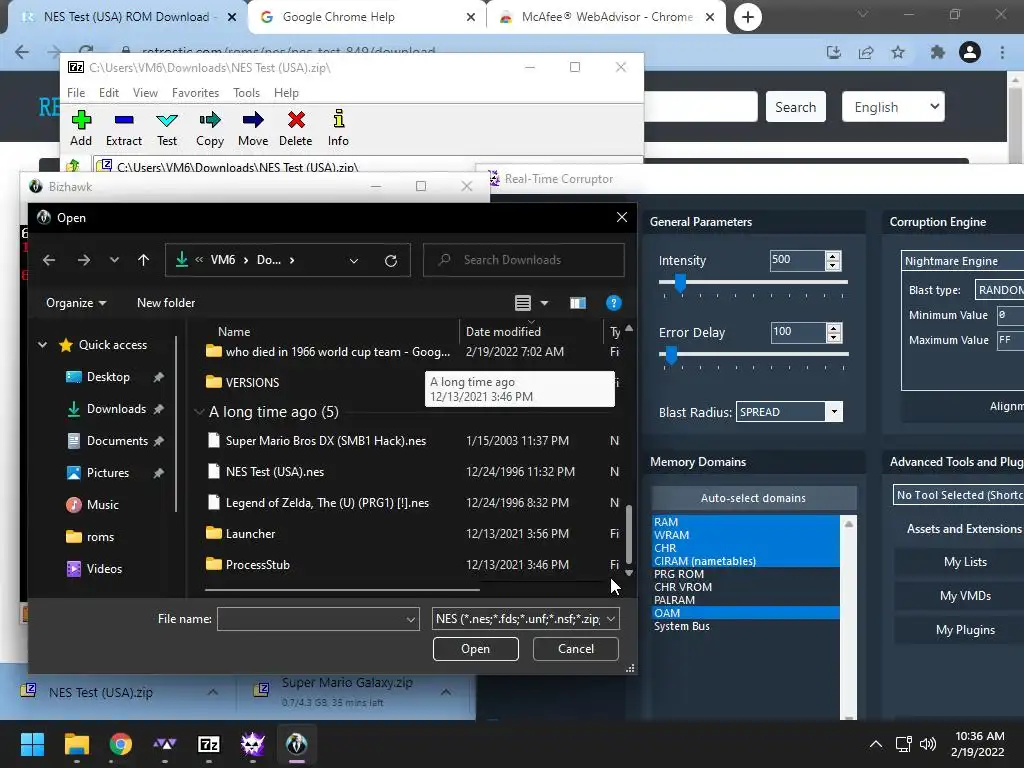
Task: Select NES Test (USA).nes file
Action: click(x=275, y=472)
